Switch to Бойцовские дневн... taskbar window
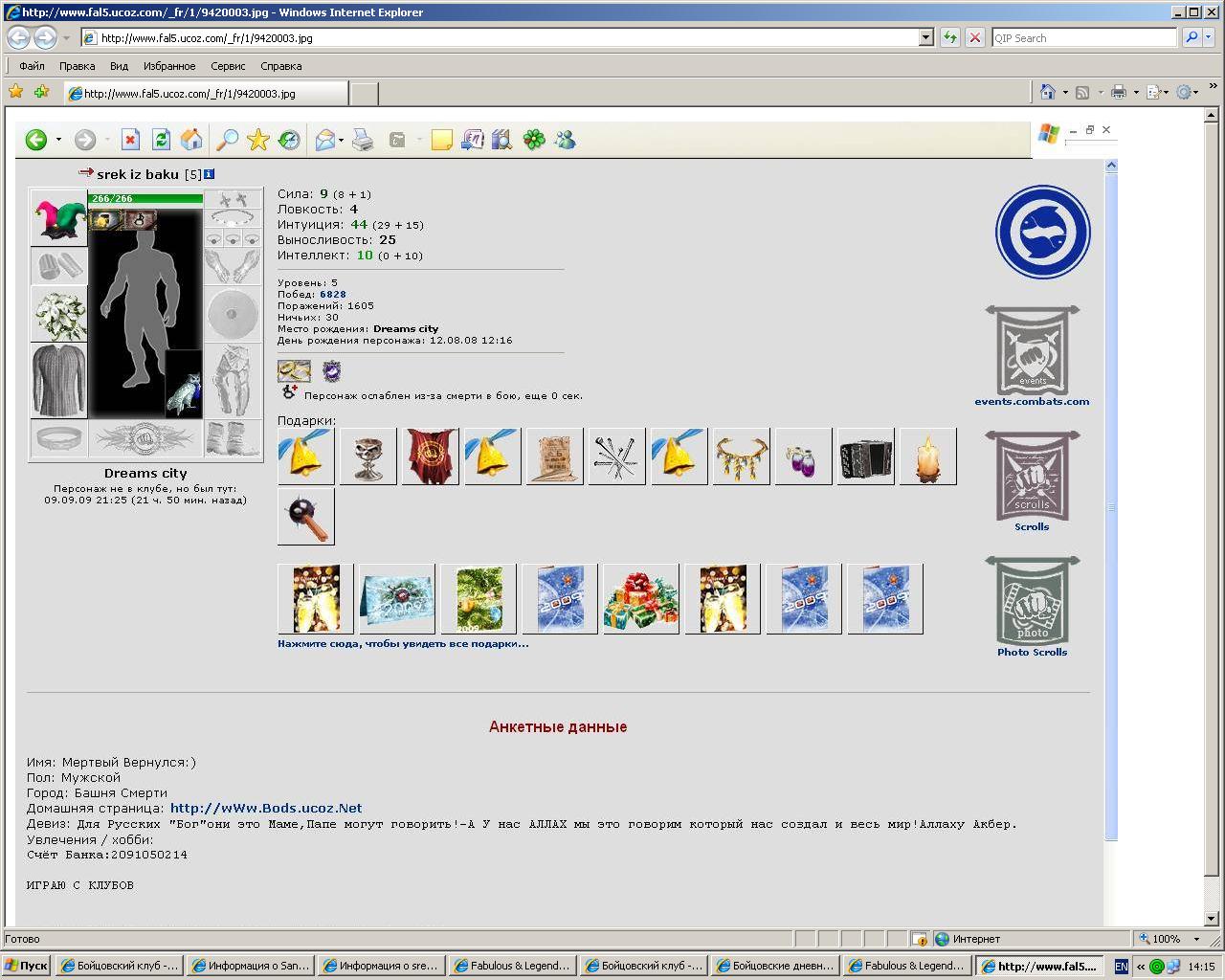This screenshot has width=1225, height=980. [777, 966]
